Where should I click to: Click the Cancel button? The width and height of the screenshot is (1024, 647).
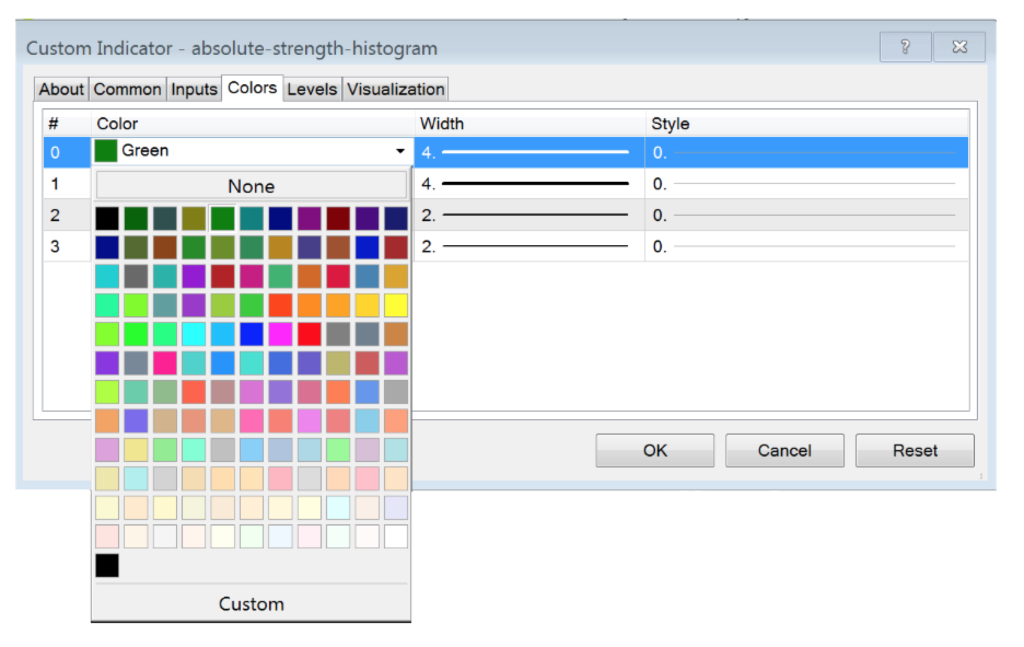tap(784, 450)
